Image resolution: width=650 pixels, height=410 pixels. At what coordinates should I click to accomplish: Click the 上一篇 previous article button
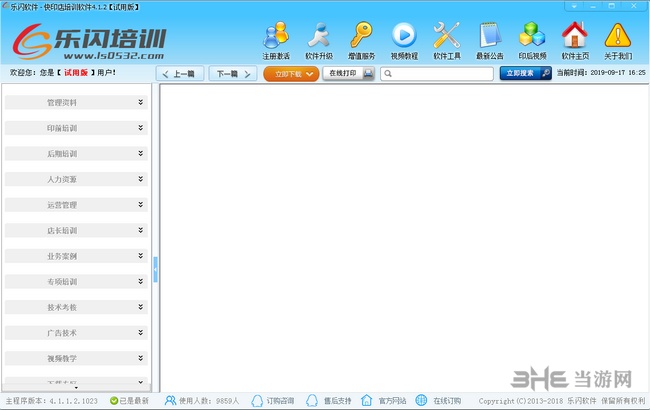[x=181, y=73]
